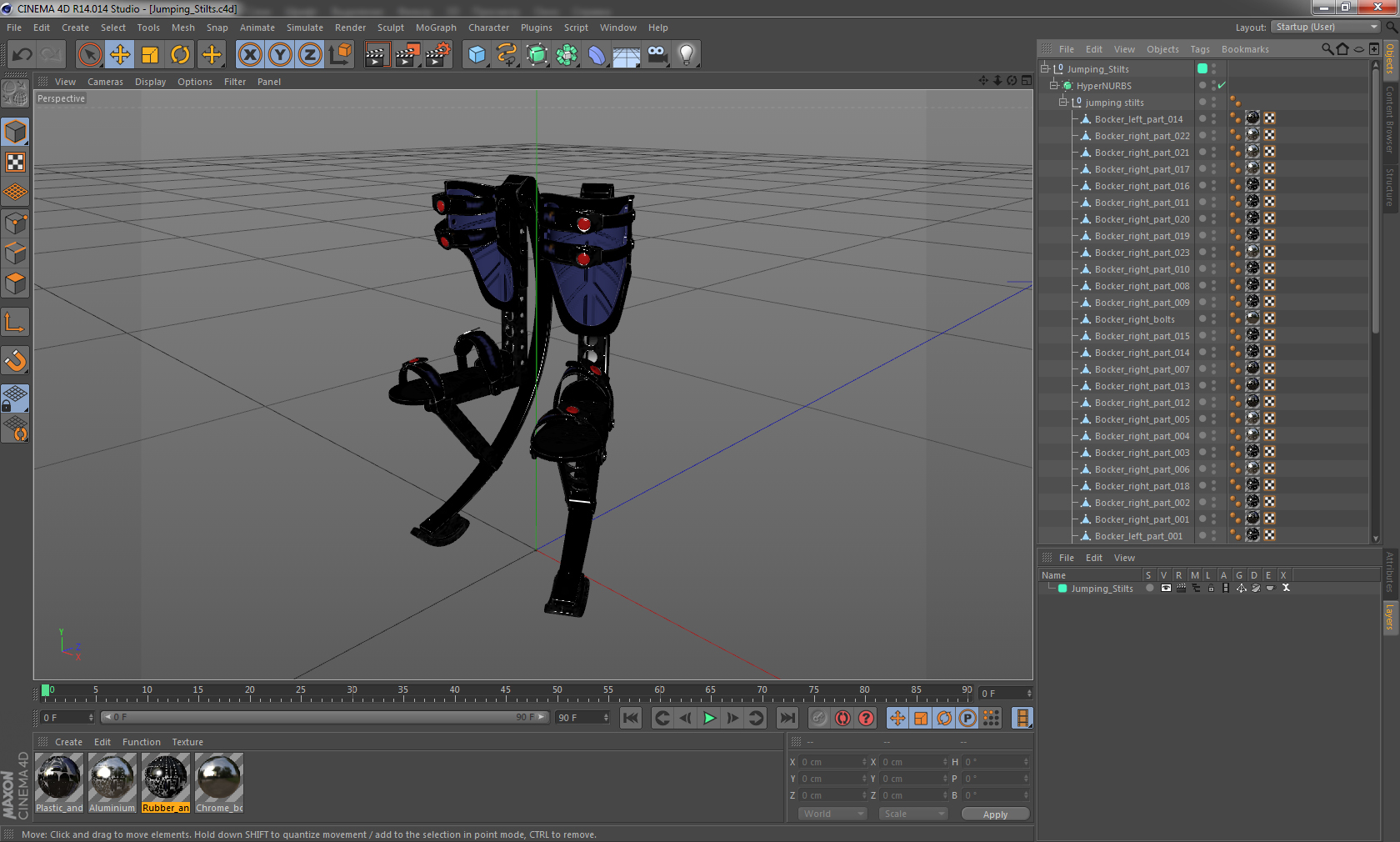Click the end frame 90 F field
The height and width of the screenshot is (842, 1400).
point(582,717)
